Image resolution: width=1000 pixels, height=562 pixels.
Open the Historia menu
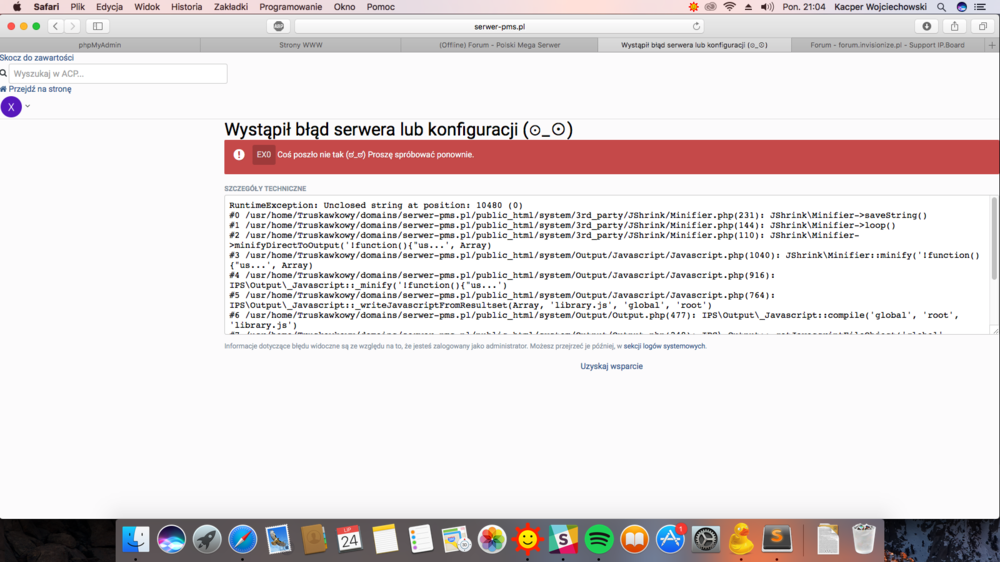coord(187,7)
